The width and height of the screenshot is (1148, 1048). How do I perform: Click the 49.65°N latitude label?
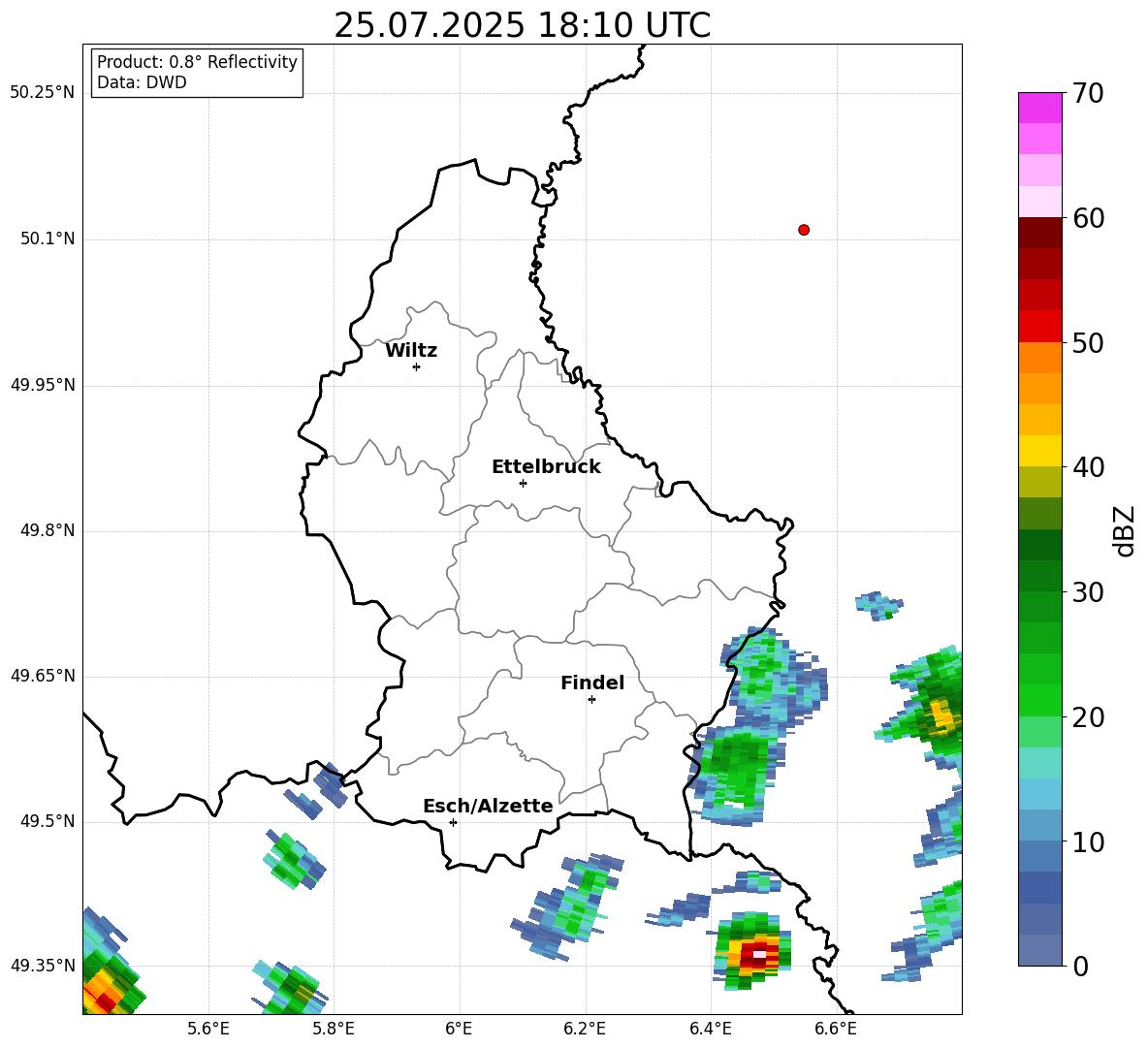click(x=43, y=675)
